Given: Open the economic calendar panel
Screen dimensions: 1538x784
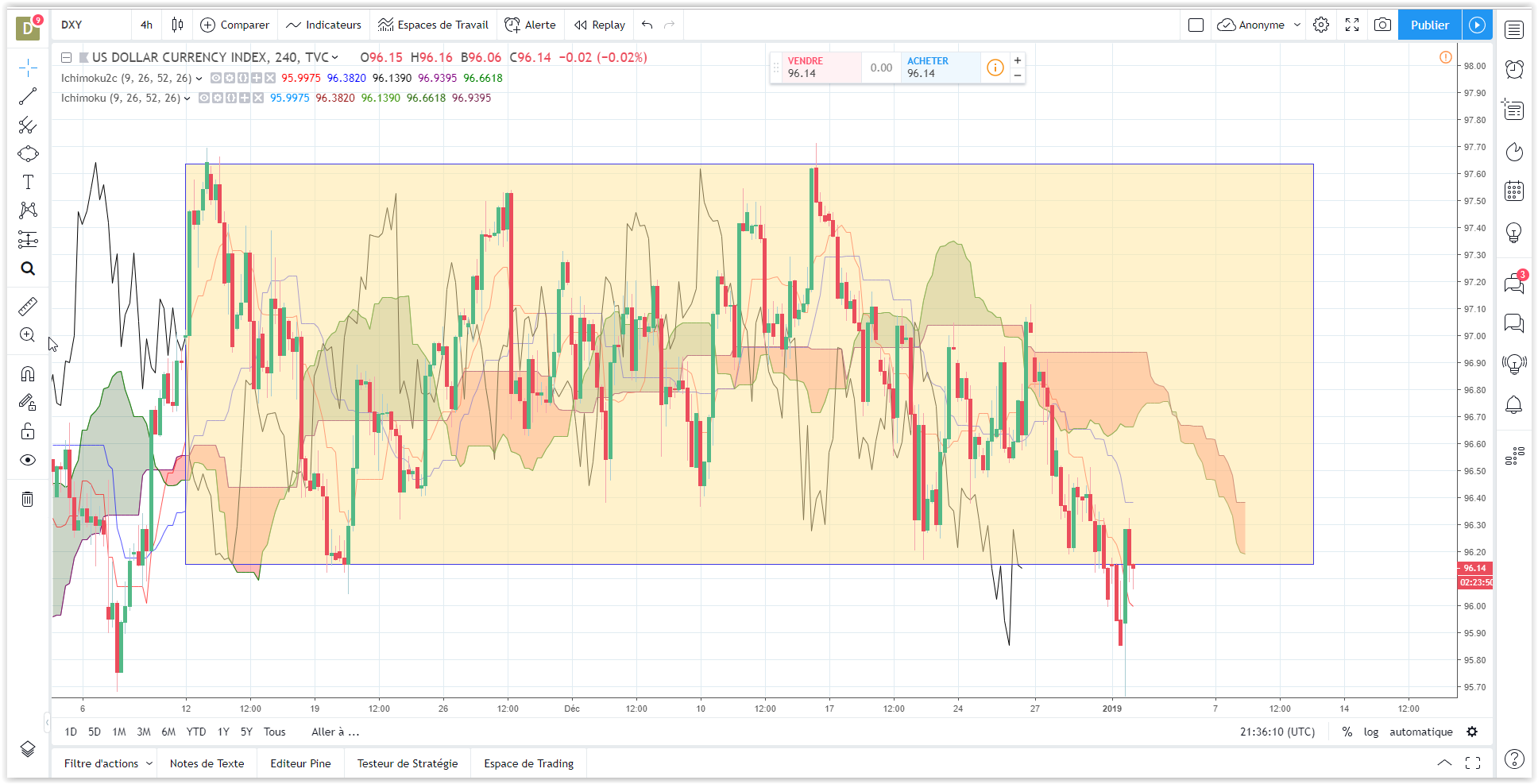Looking at the screenshot, I should pos(1514,191).
